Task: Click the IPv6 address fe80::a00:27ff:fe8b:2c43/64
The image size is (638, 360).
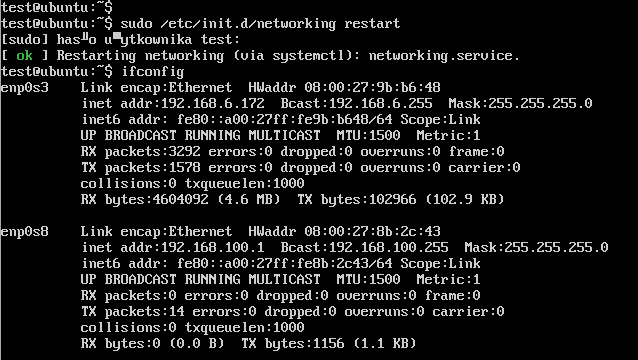Action: tap(285, 264)
